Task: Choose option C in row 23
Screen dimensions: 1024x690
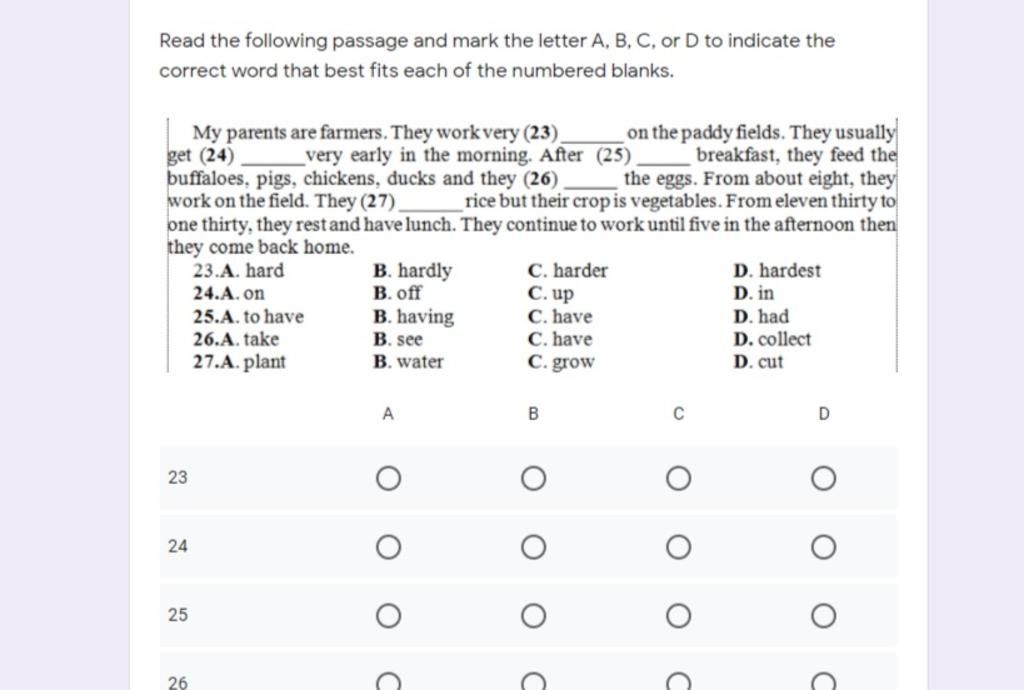Action: click(678, 479)
